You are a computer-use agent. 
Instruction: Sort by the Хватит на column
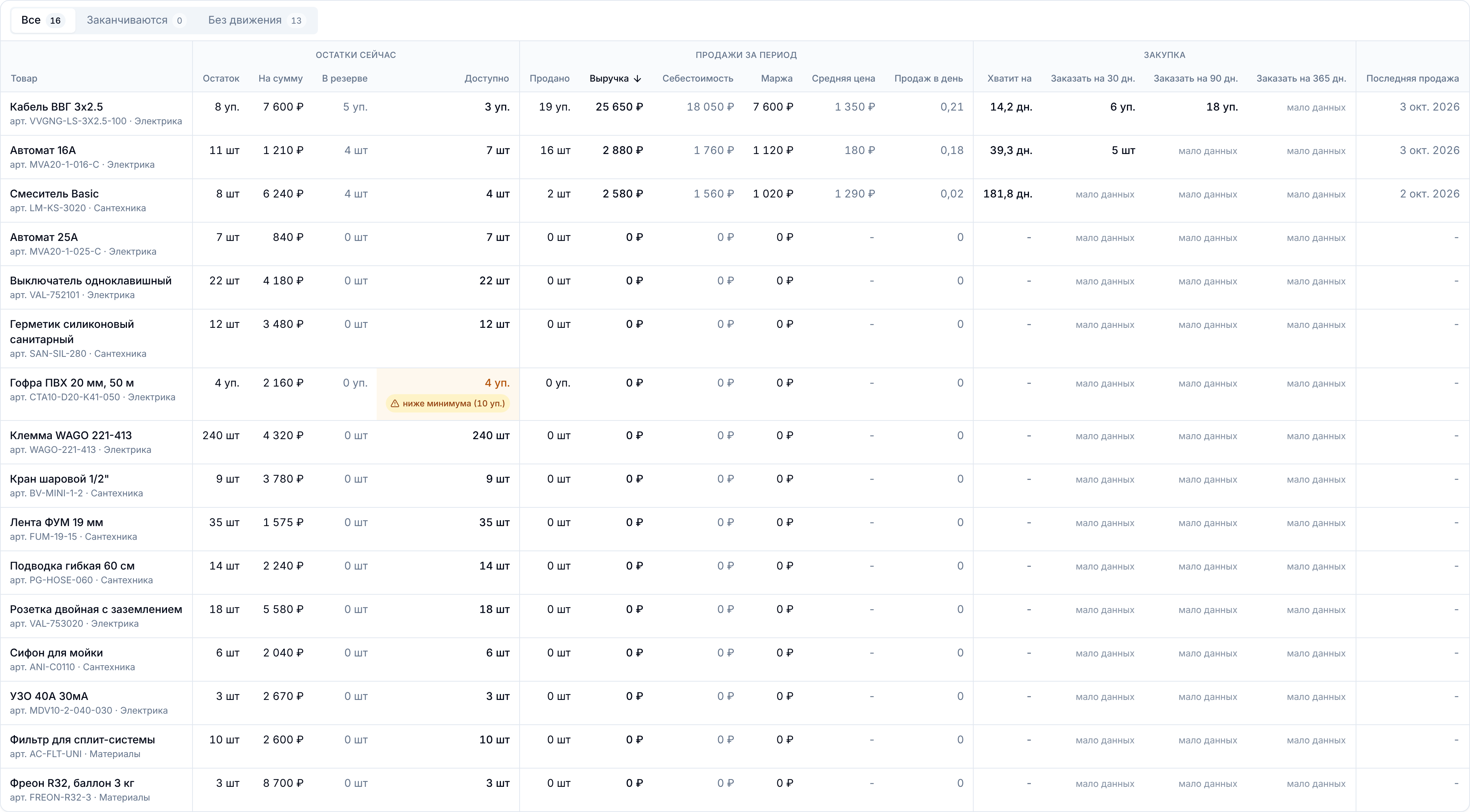[x=1009, y=79]
